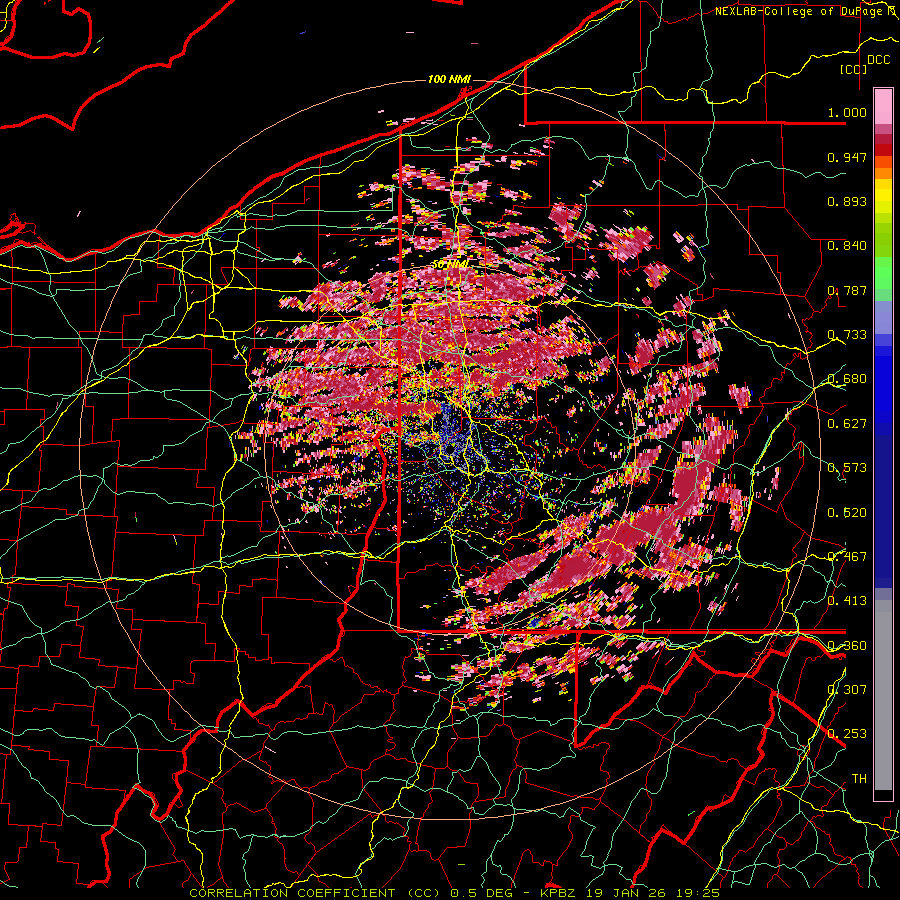Click the 0.680 scale value

click(847, 379)
